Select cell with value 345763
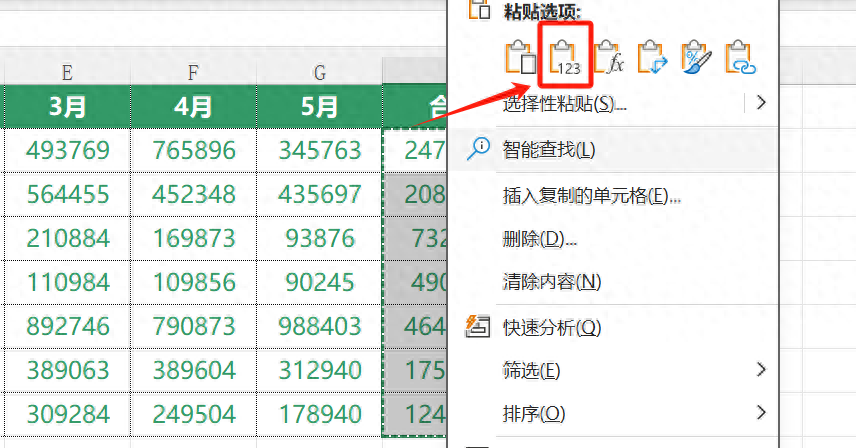This screenshot has height=448, width=856. 319,151
